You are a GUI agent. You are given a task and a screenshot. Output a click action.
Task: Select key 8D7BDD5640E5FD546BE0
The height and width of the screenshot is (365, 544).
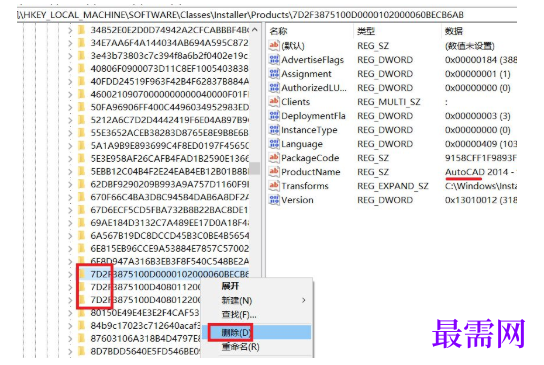click(x=145, y=351)
